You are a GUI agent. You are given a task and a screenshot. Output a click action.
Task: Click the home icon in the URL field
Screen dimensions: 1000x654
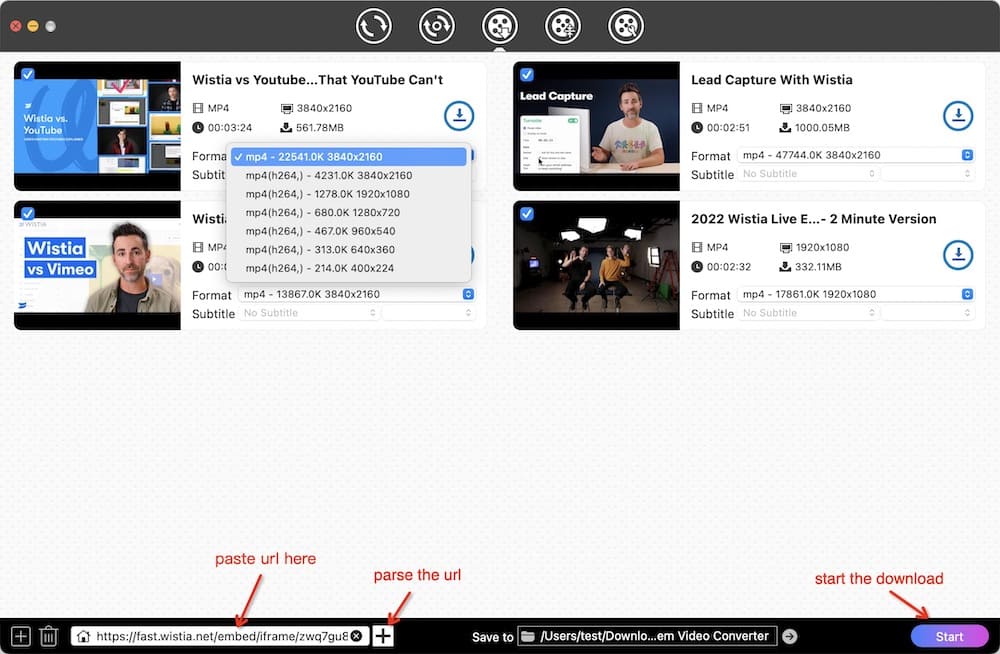(x=83, y=636)
